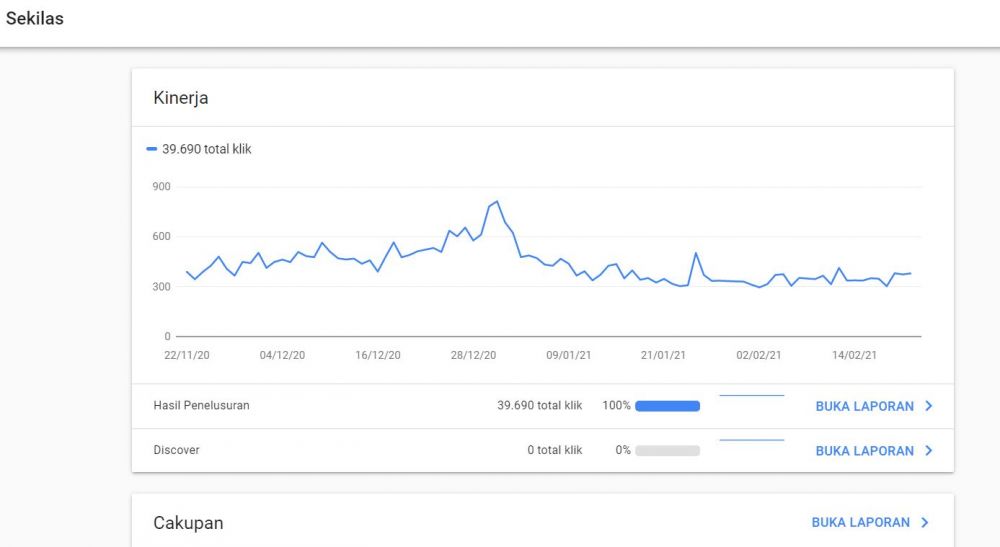Select the Hasil Penelusuran row label

(201, 406)
